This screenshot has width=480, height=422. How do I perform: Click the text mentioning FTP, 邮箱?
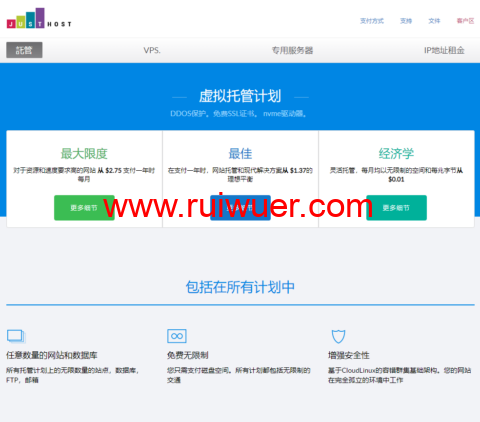click(73, 375)
